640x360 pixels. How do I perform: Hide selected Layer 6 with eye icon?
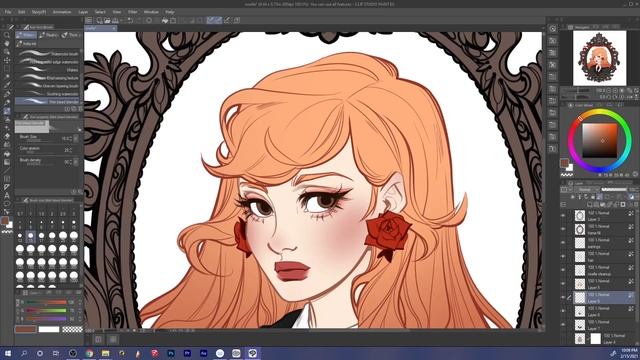tap(563, 298)
